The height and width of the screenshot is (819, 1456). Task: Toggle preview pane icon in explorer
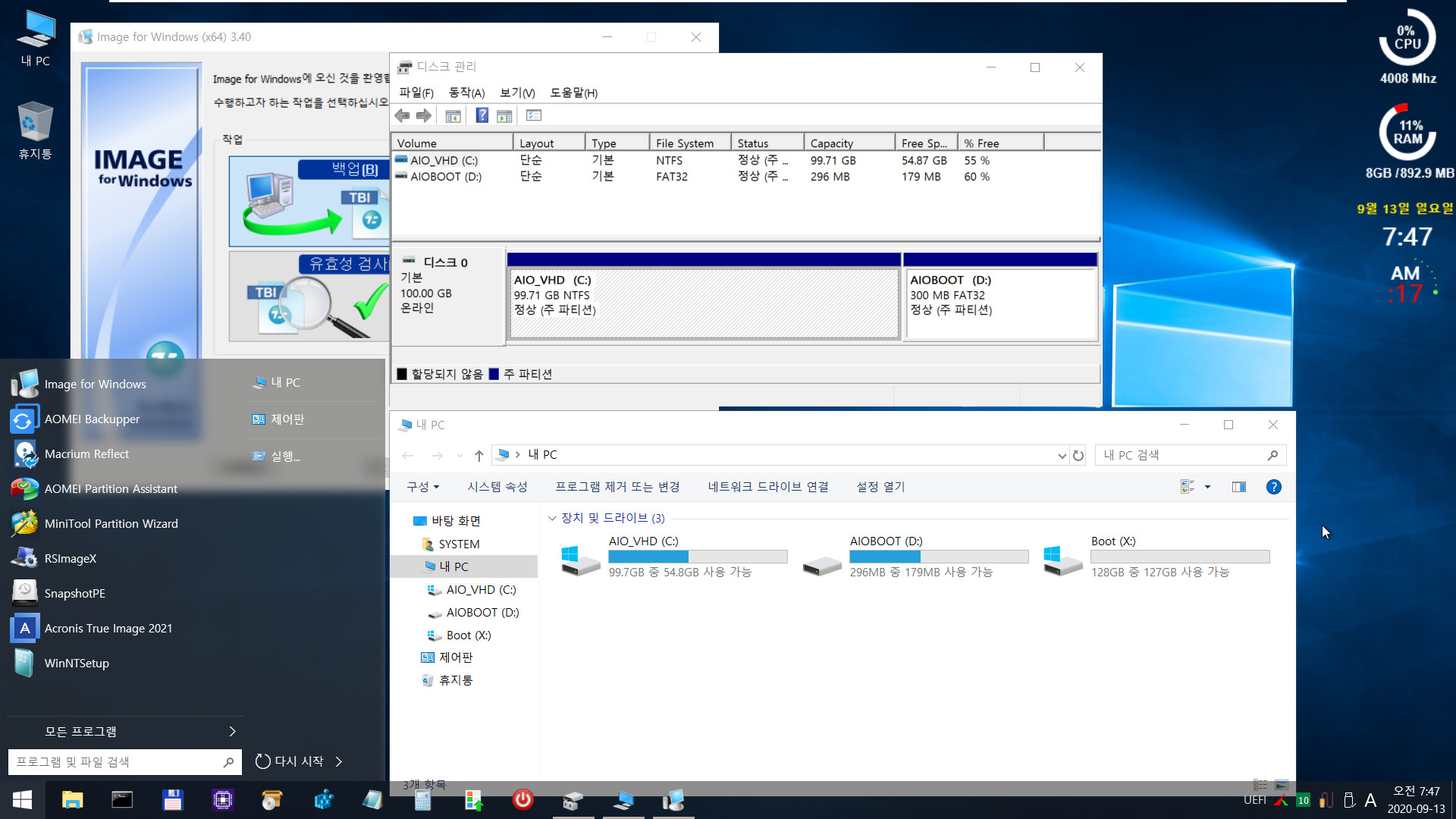(1239, 487)
